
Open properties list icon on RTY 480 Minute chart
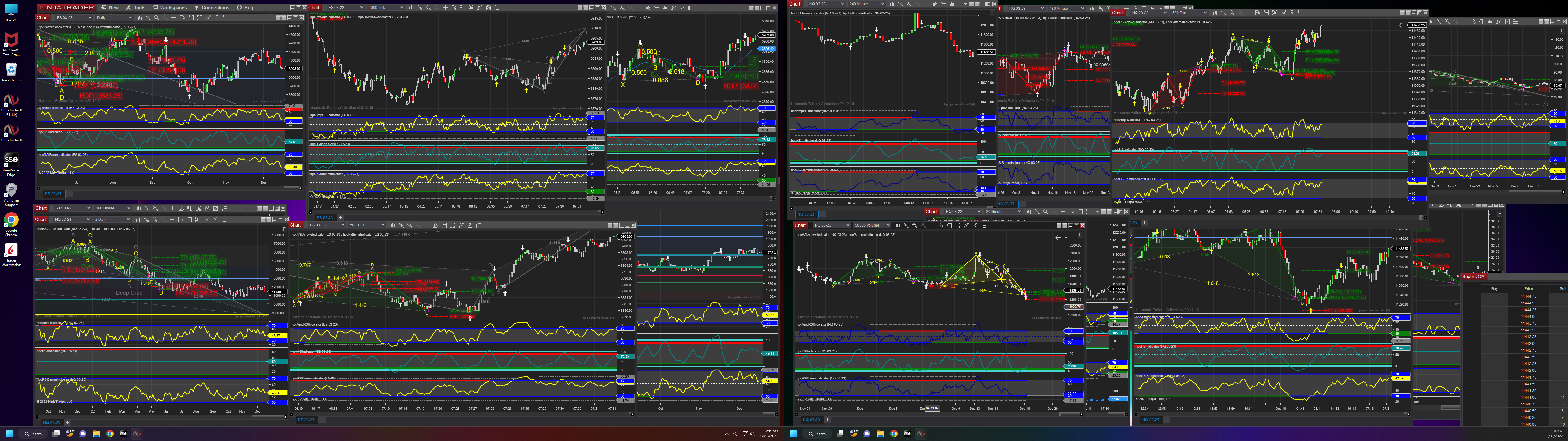pos(224,208)
